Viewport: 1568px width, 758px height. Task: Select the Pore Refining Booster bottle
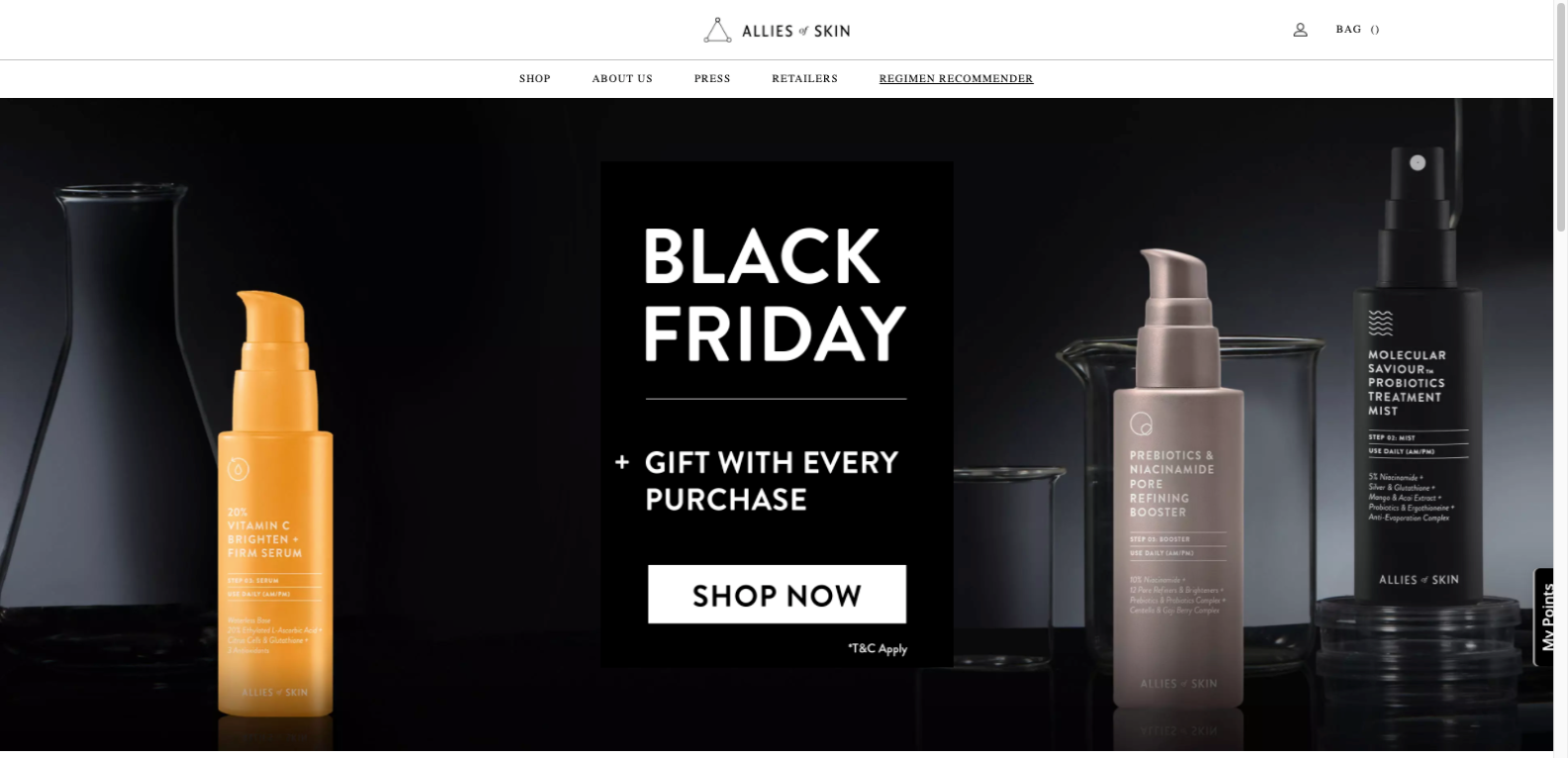click(1175, 479)
